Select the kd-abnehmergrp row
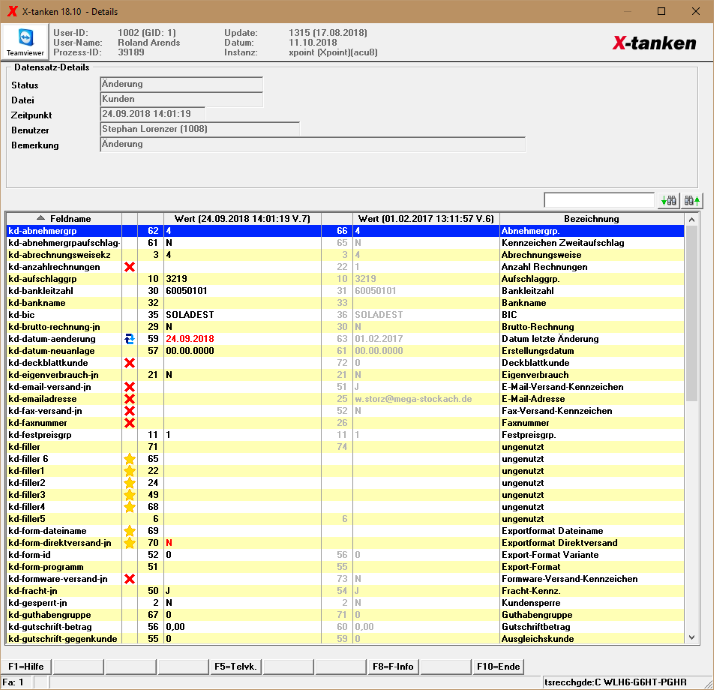This screenshot has width=714, height=690. click(345, 231)
